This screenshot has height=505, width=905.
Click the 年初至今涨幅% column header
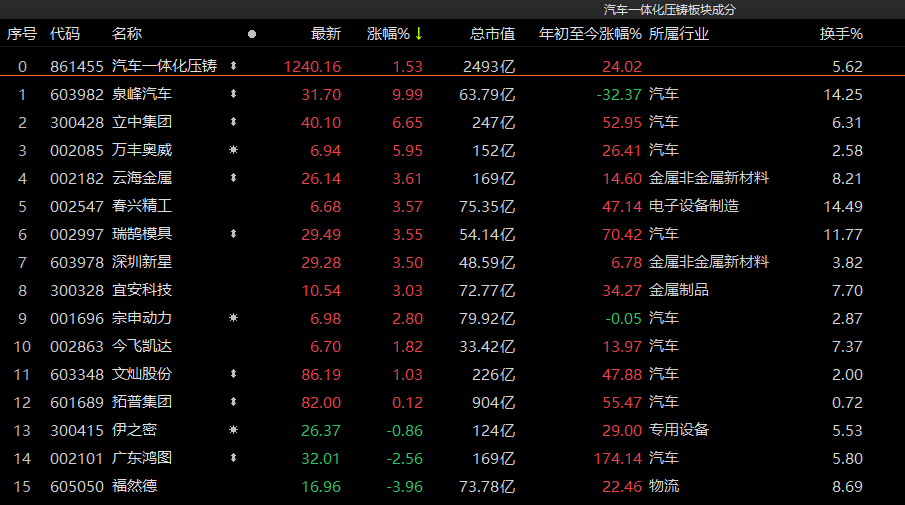pos(590,34)
